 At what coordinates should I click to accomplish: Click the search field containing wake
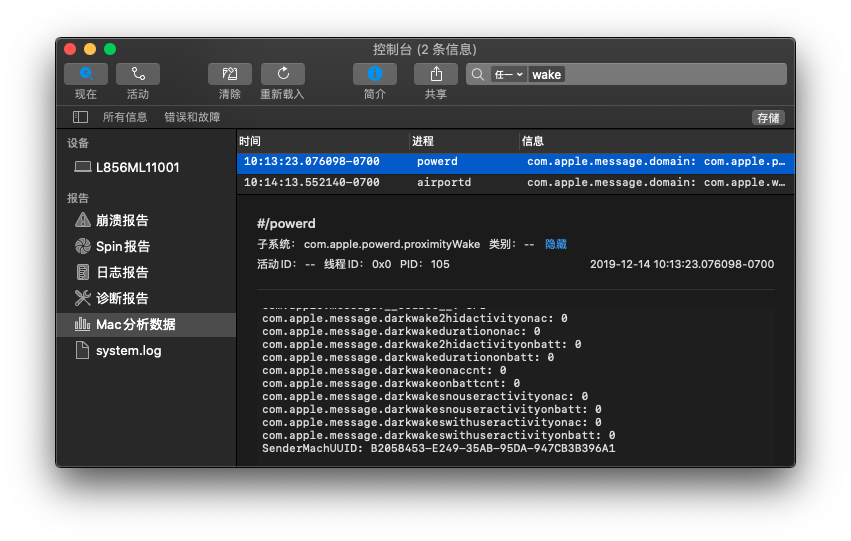tap(670, 74)
